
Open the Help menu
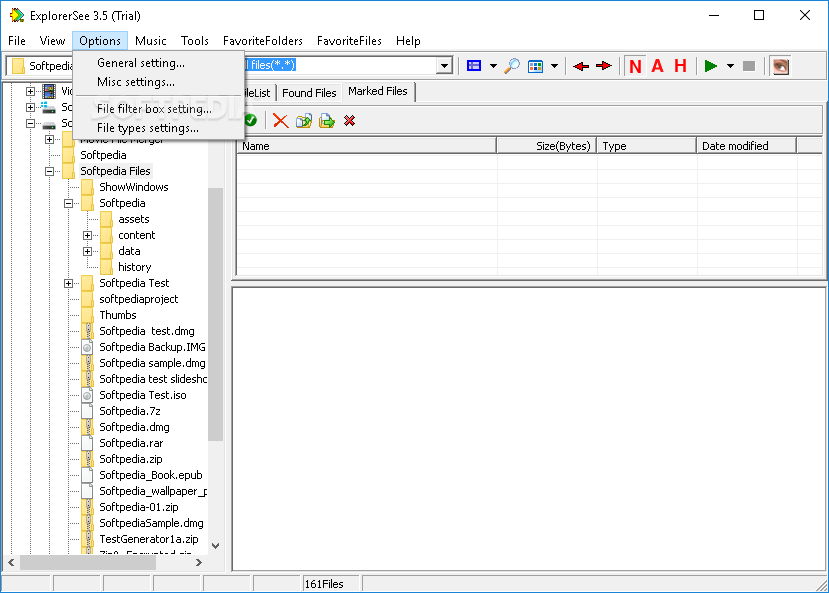tap(408, 41)
